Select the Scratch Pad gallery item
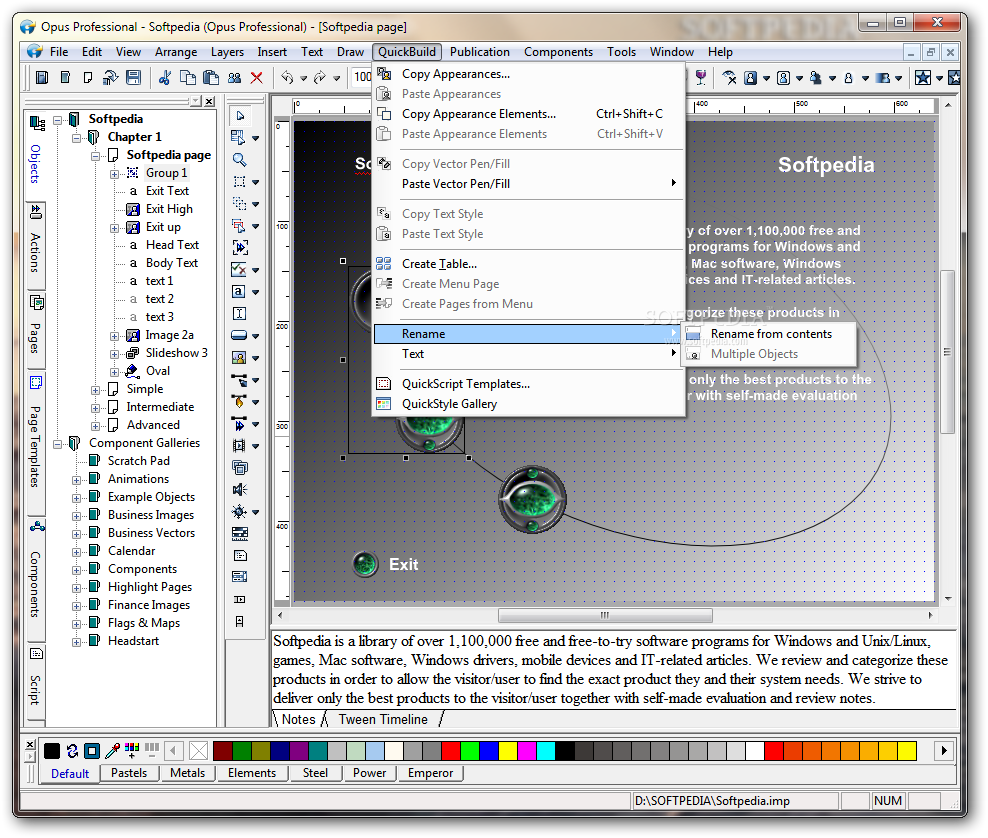988x838 pixels. point(139,461)
